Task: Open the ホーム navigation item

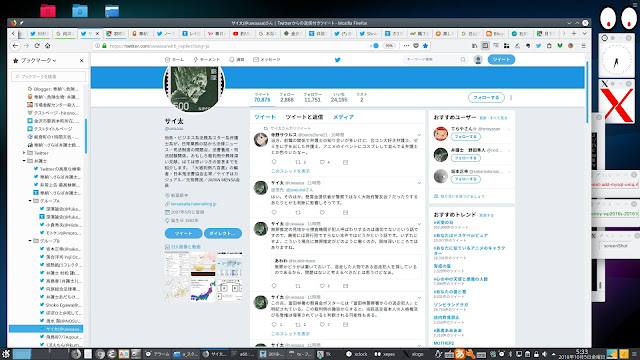Action: pos(174,60)
